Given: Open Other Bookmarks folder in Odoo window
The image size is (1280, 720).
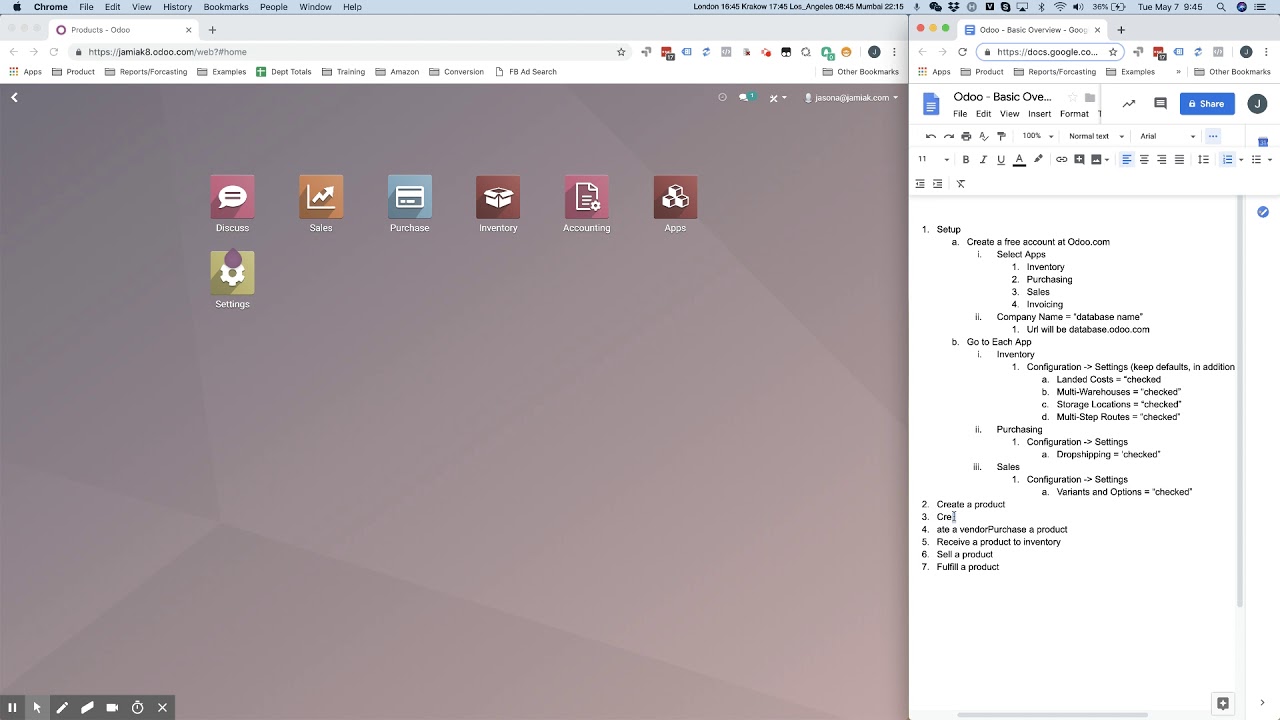Looking at the screenshot, I should click(x=860, y=72).
